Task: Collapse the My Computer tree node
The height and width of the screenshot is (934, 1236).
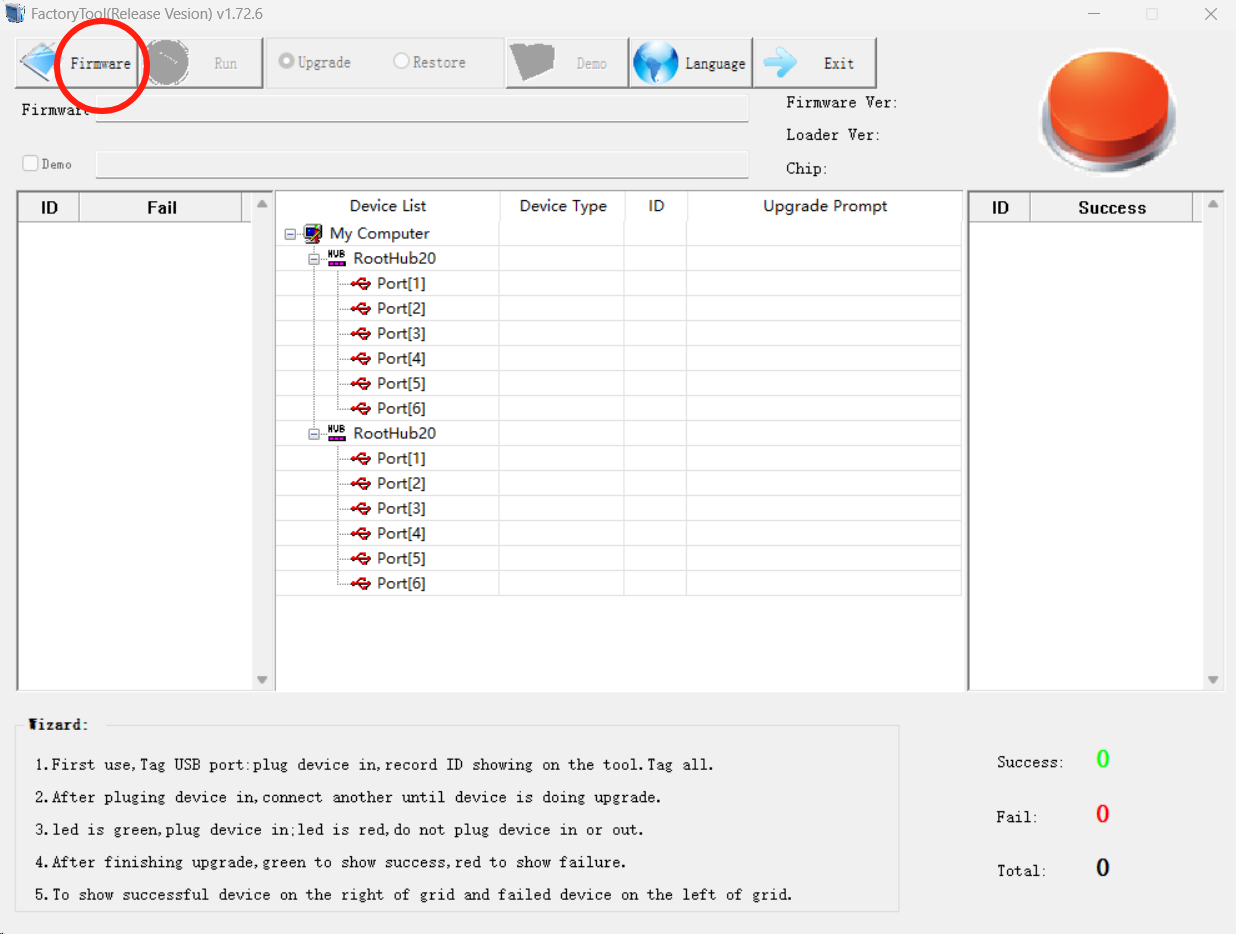Action: pos(290,234)
